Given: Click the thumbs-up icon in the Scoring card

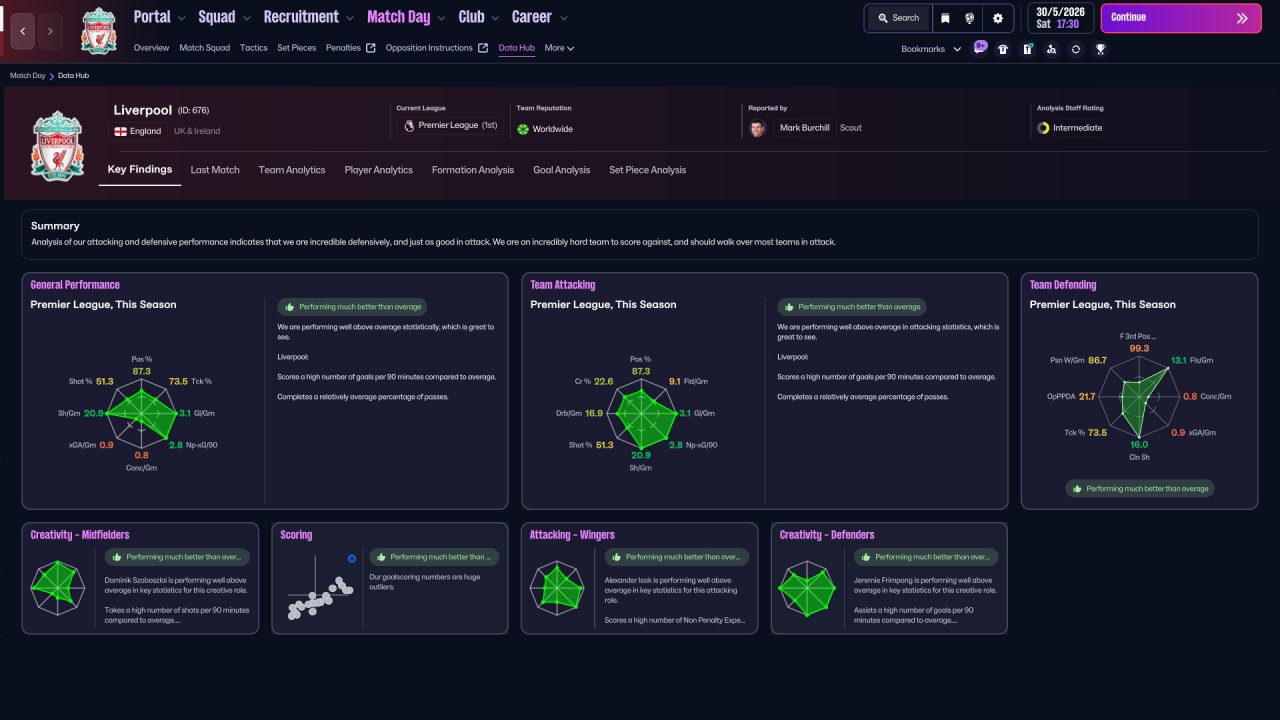Looking at the screenshot, I should click(x=382, y=557).
